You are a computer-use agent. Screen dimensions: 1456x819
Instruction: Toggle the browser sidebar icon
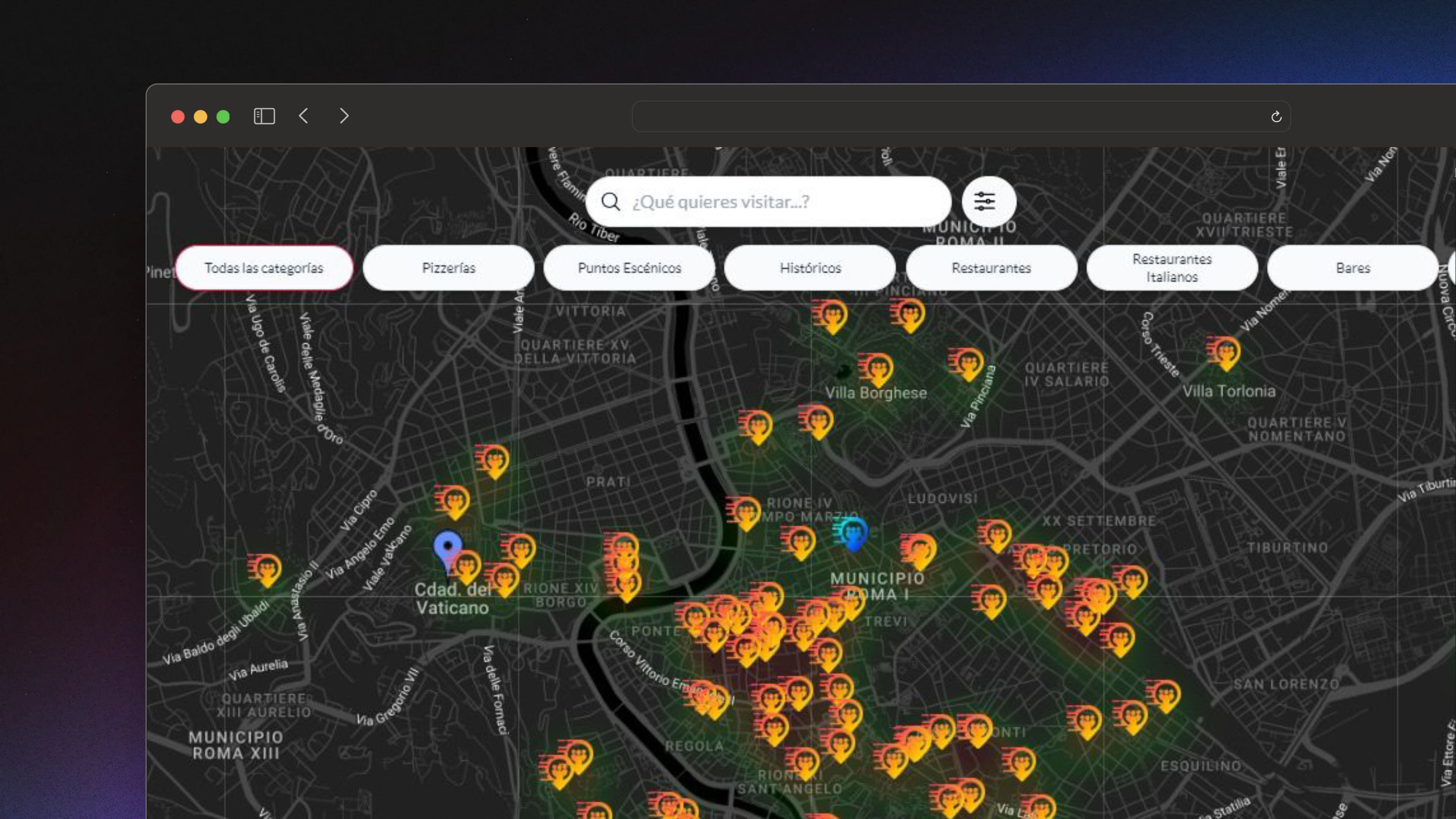264,116
